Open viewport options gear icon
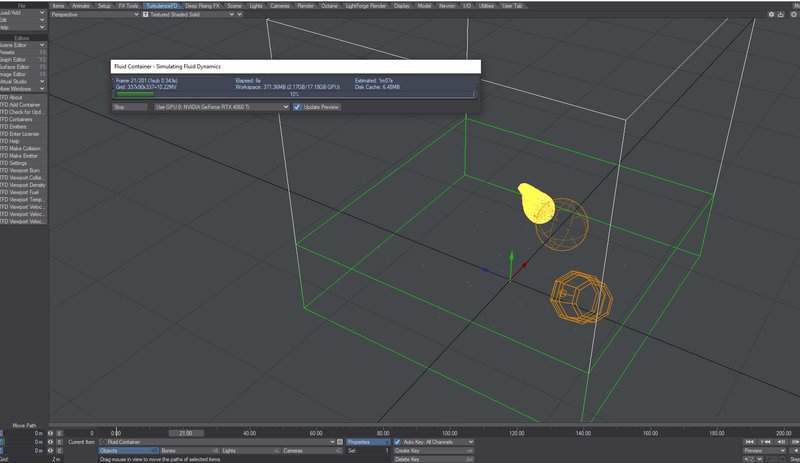 [771, 15]
